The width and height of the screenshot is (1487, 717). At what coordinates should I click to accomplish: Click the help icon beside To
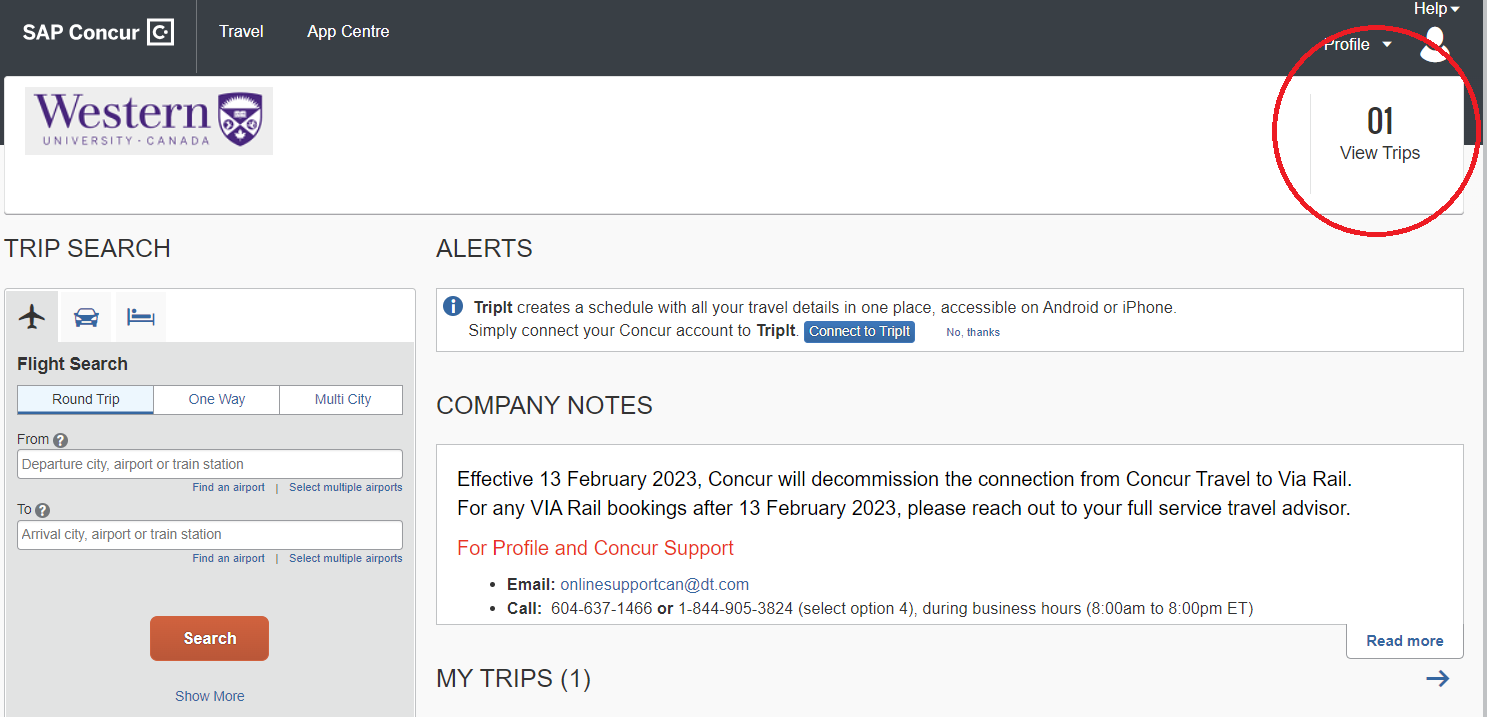(42, 510)
